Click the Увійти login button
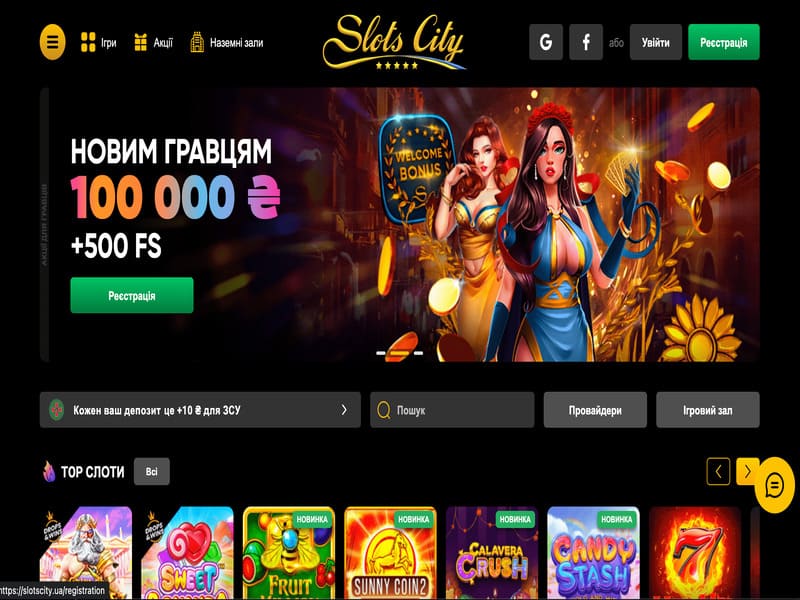800x600 pixels. point(656,42)
